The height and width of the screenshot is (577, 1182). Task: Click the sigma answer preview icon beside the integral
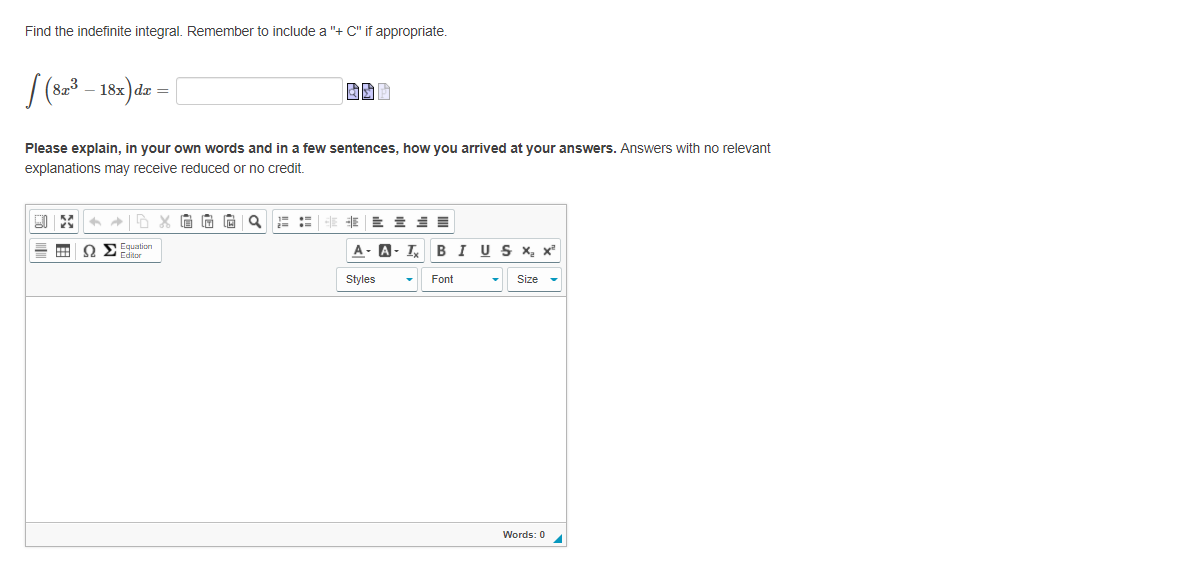pos(368,91)
